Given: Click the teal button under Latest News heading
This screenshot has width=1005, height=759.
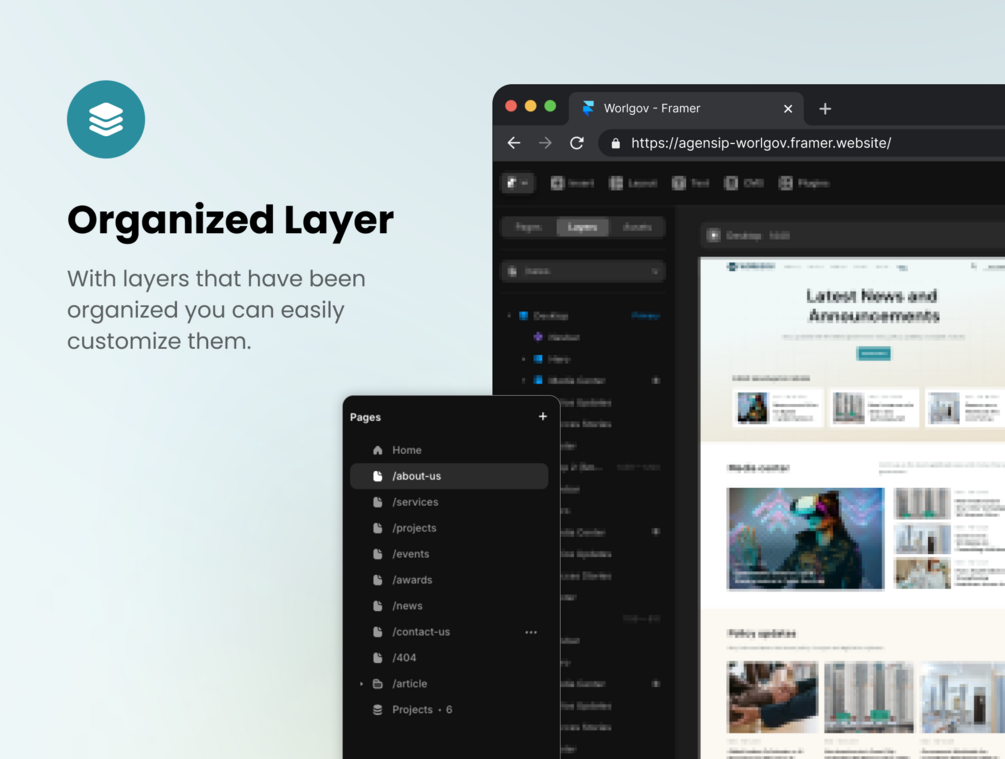Looking at the screenshot, I should pos(873,353).
